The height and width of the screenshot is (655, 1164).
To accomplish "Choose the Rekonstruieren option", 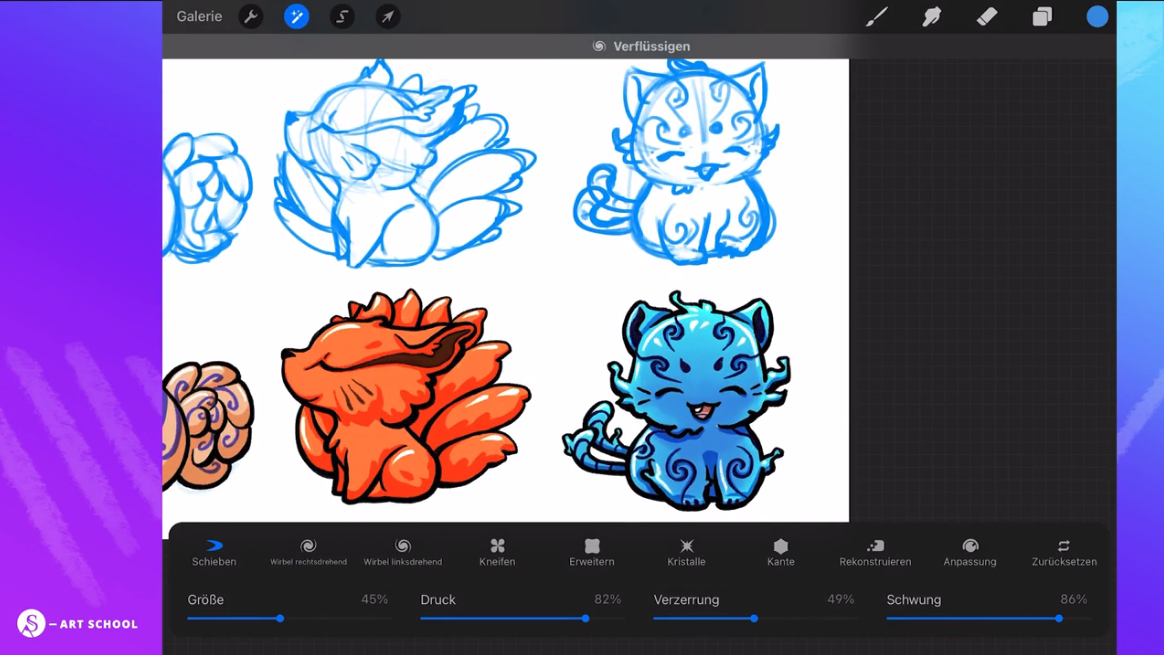I will point(875,553).
